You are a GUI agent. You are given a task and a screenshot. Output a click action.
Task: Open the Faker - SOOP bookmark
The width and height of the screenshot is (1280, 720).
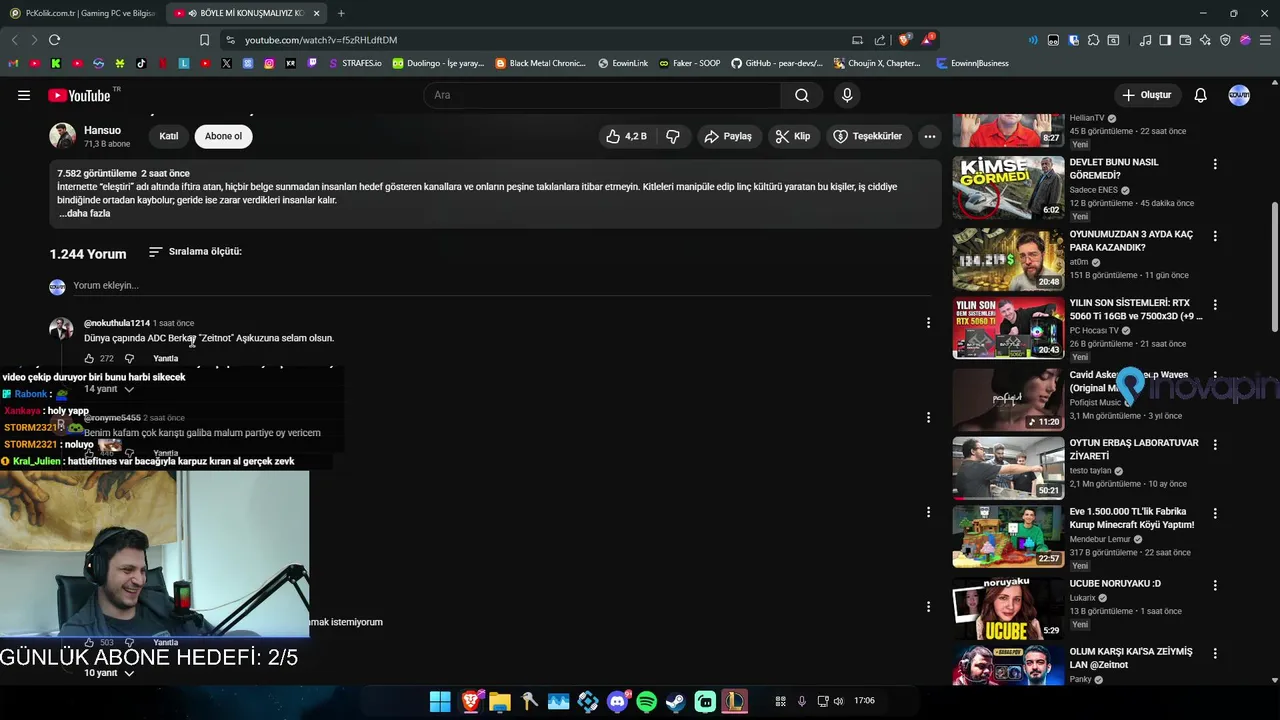coord(689,63)
